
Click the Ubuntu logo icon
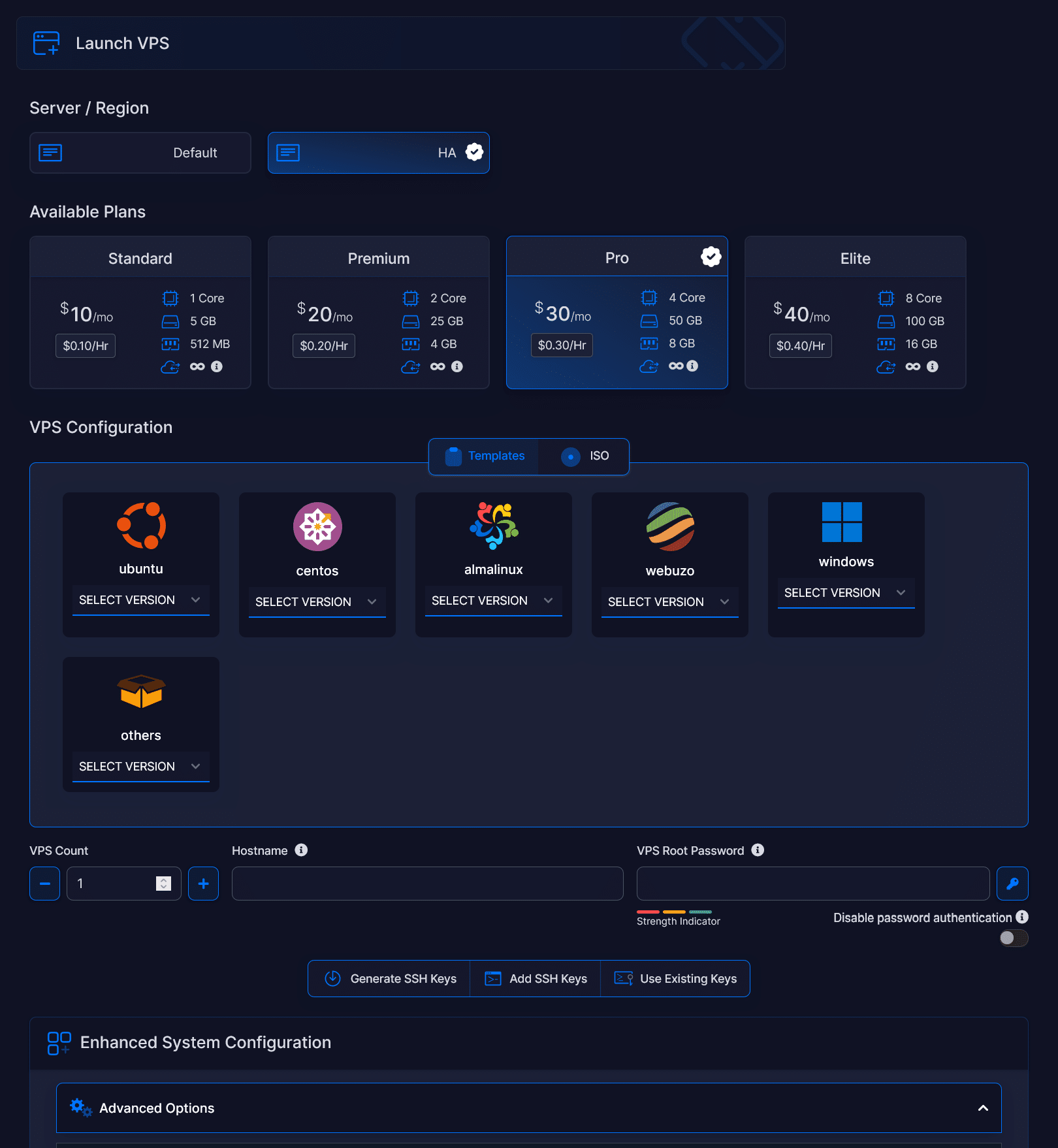click(141, 526)
